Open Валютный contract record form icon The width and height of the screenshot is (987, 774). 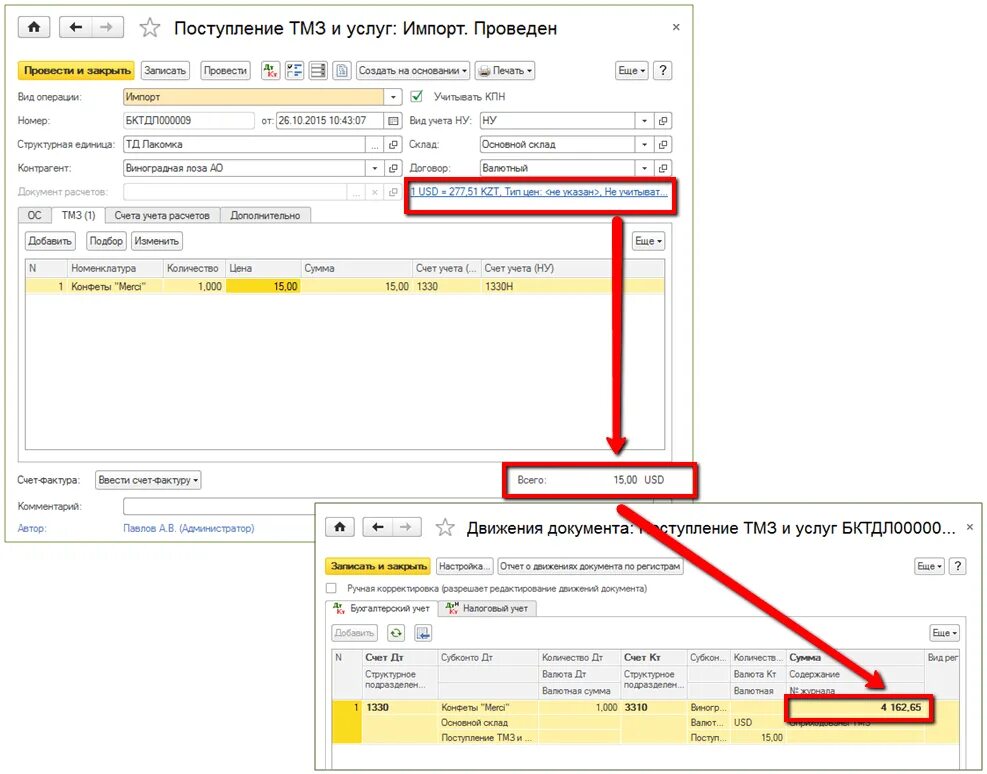[663, 168]
